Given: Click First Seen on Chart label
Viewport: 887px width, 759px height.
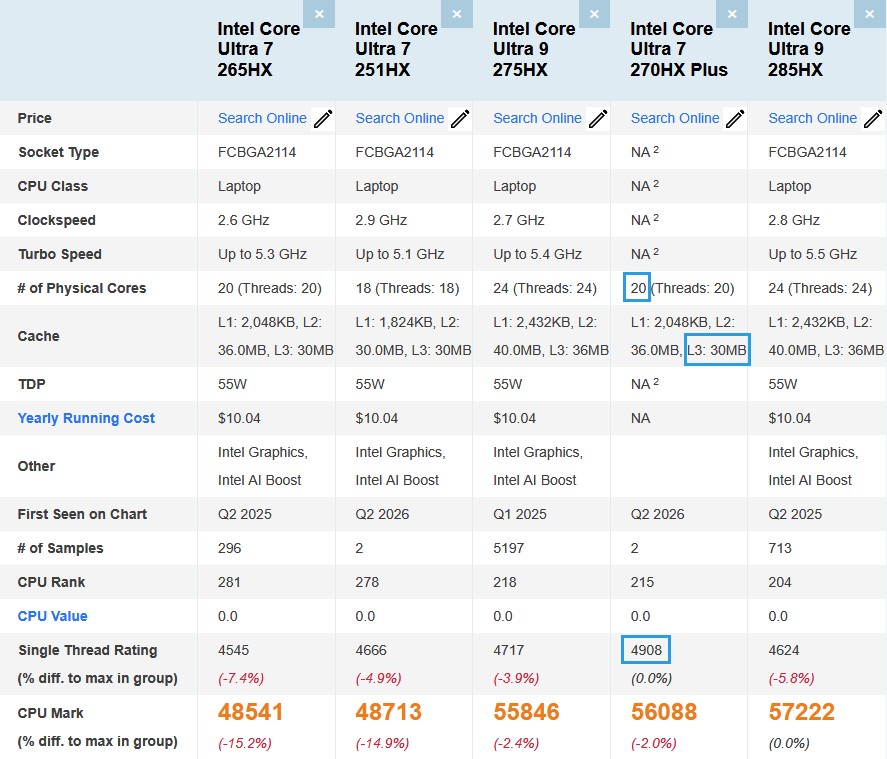Looking at the screenshot, I should (82, 514).
